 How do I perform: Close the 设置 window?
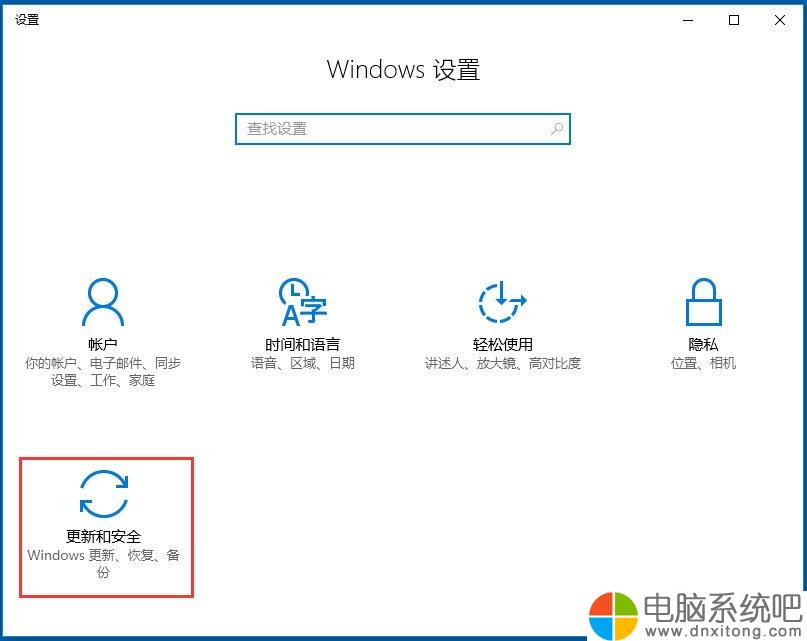tap(780, 20)
